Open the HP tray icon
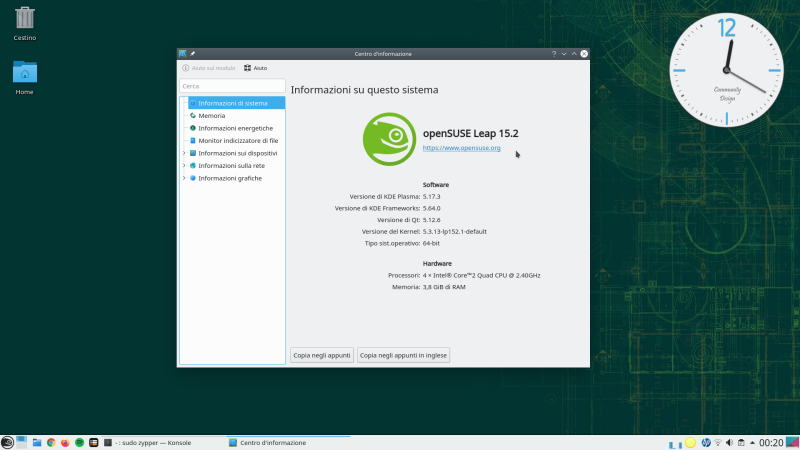This screenshot has height=450, width=800. click(706, 442)
